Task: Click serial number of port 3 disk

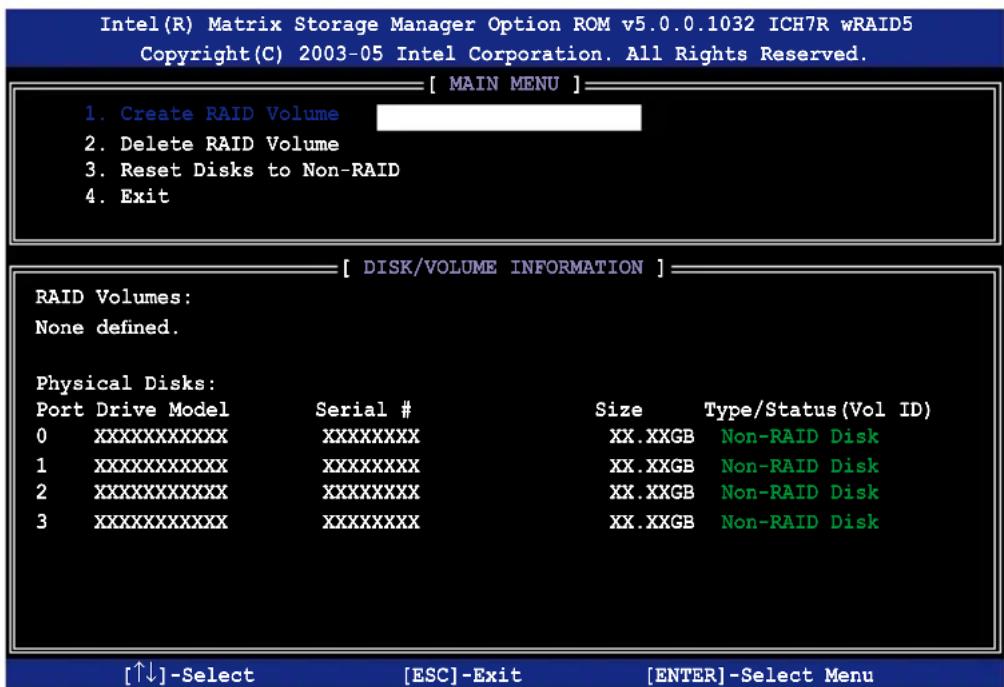Action: click(371, 522)
